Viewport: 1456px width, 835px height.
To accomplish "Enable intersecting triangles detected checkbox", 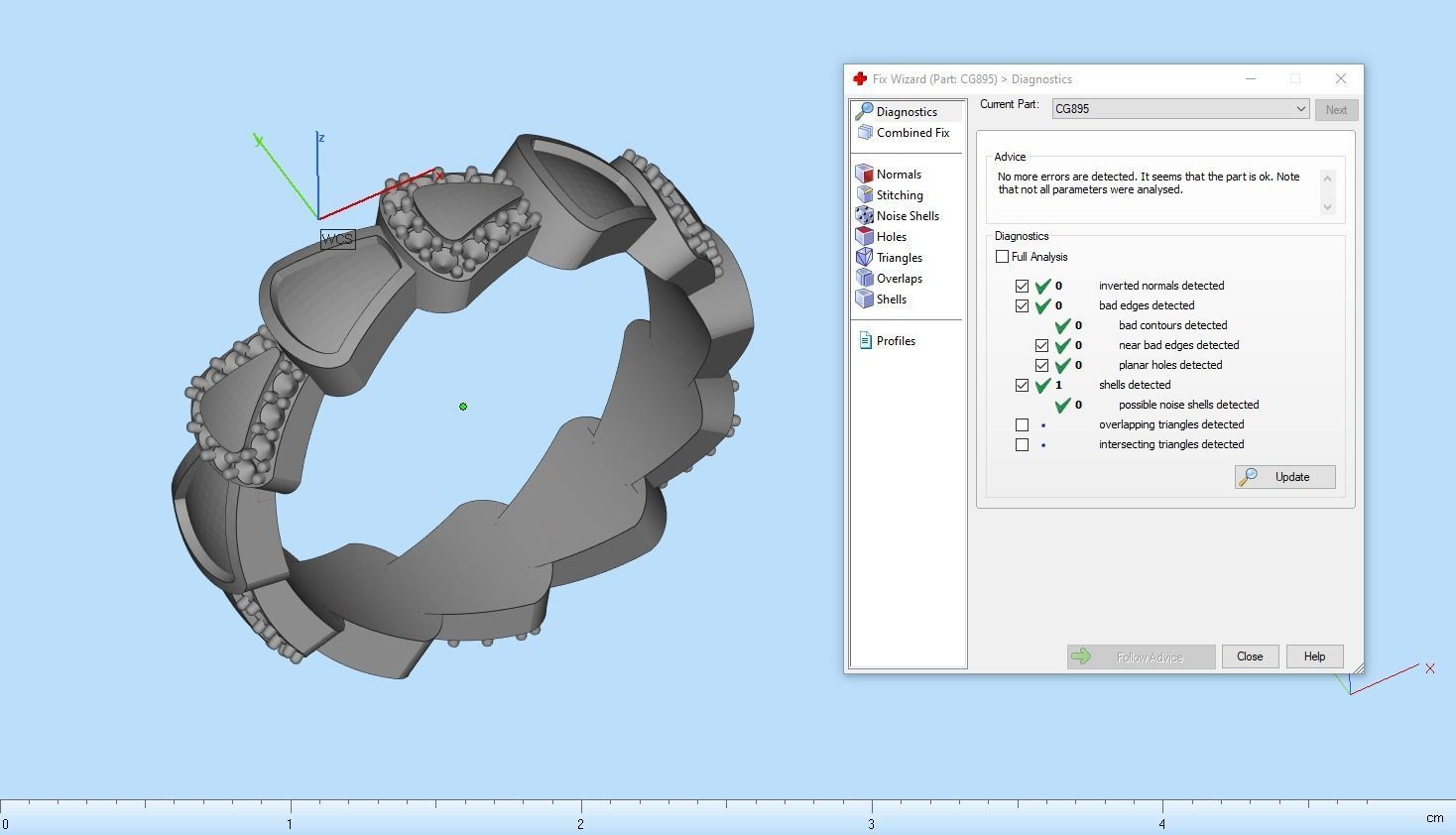I will point(1022,444).
